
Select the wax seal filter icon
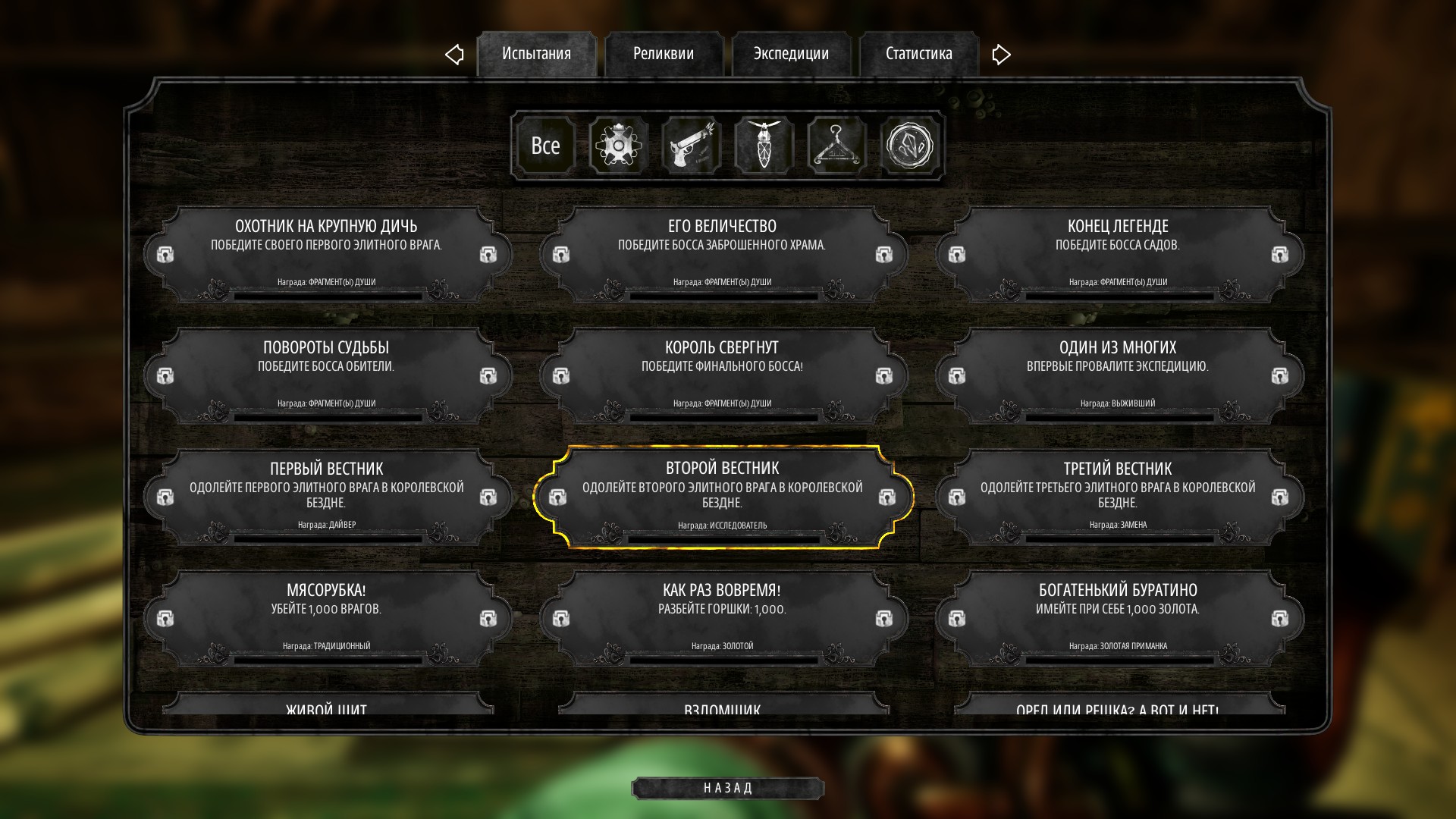coord(910,146)
